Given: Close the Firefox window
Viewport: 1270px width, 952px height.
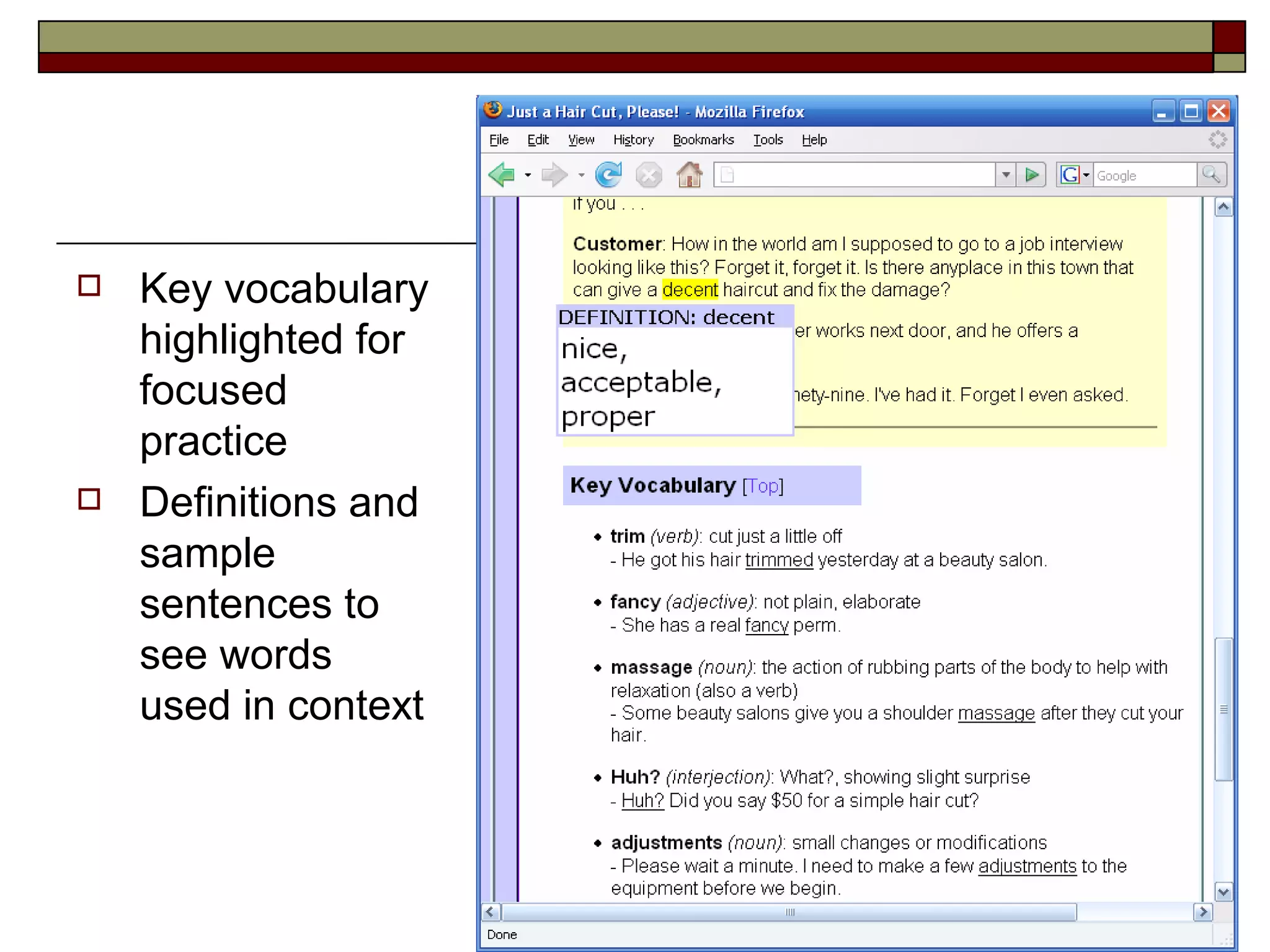Looking at the screenshot, I should (1219, 112).
